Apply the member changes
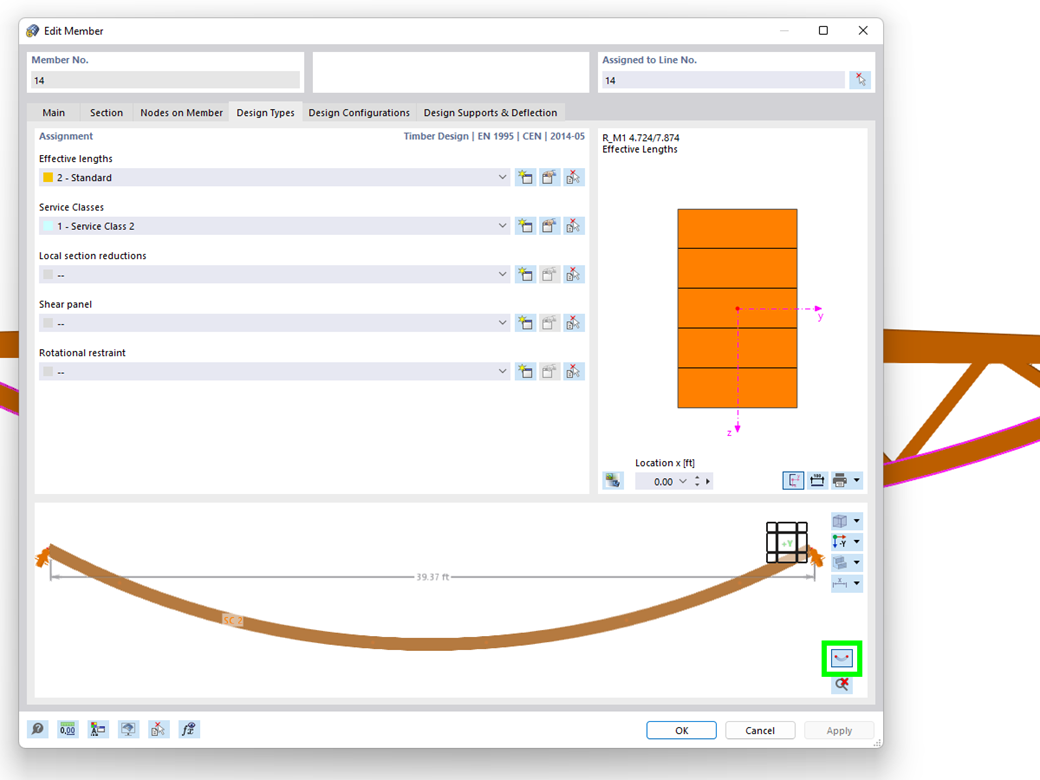The height and width of the screenshot is (780, 1040). tap(839, 730)
